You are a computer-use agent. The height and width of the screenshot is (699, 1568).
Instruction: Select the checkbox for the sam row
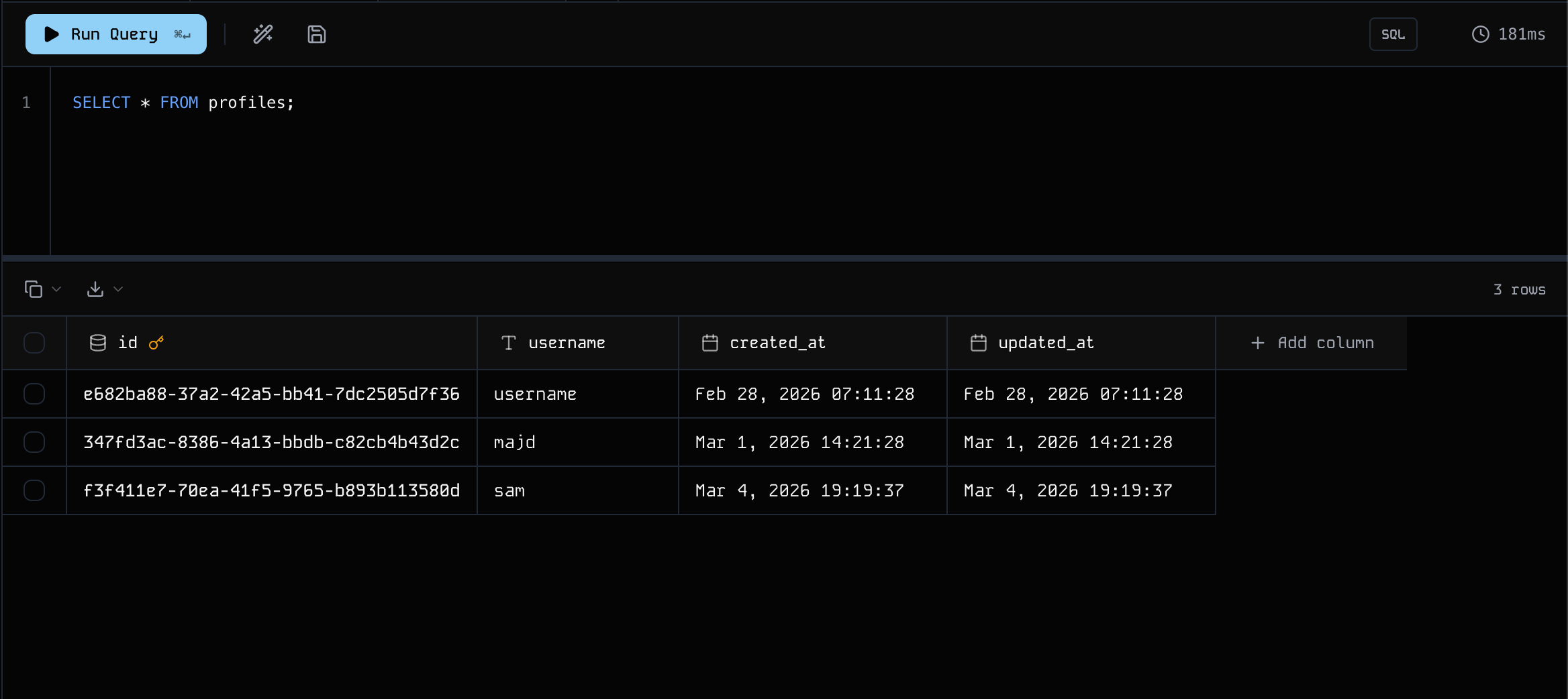[x=34, y=490]
